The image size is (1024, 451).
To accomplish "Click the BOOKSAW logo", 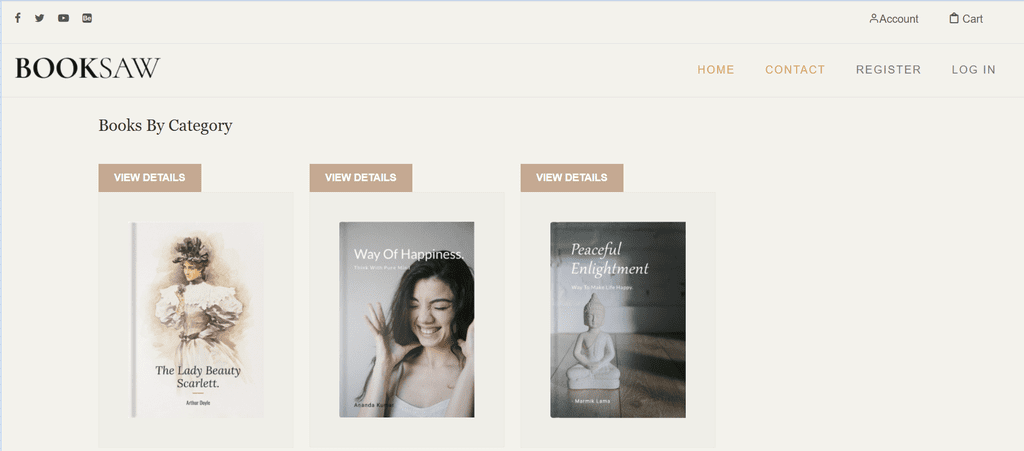I will pos(88,69).
